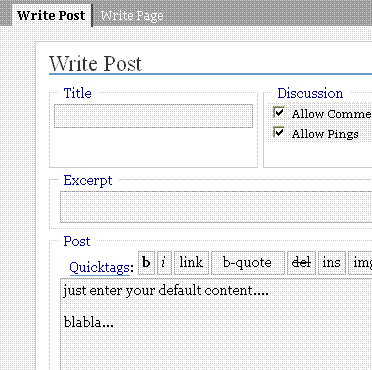Image resolution: width=372 pixels, height=370 pixels.
Task: Click the 'just enter your default content....' line
Action: tap(166, 291)
